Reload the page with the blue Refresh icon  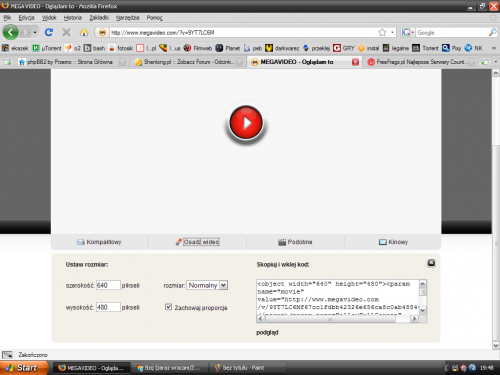coord(49,32)
